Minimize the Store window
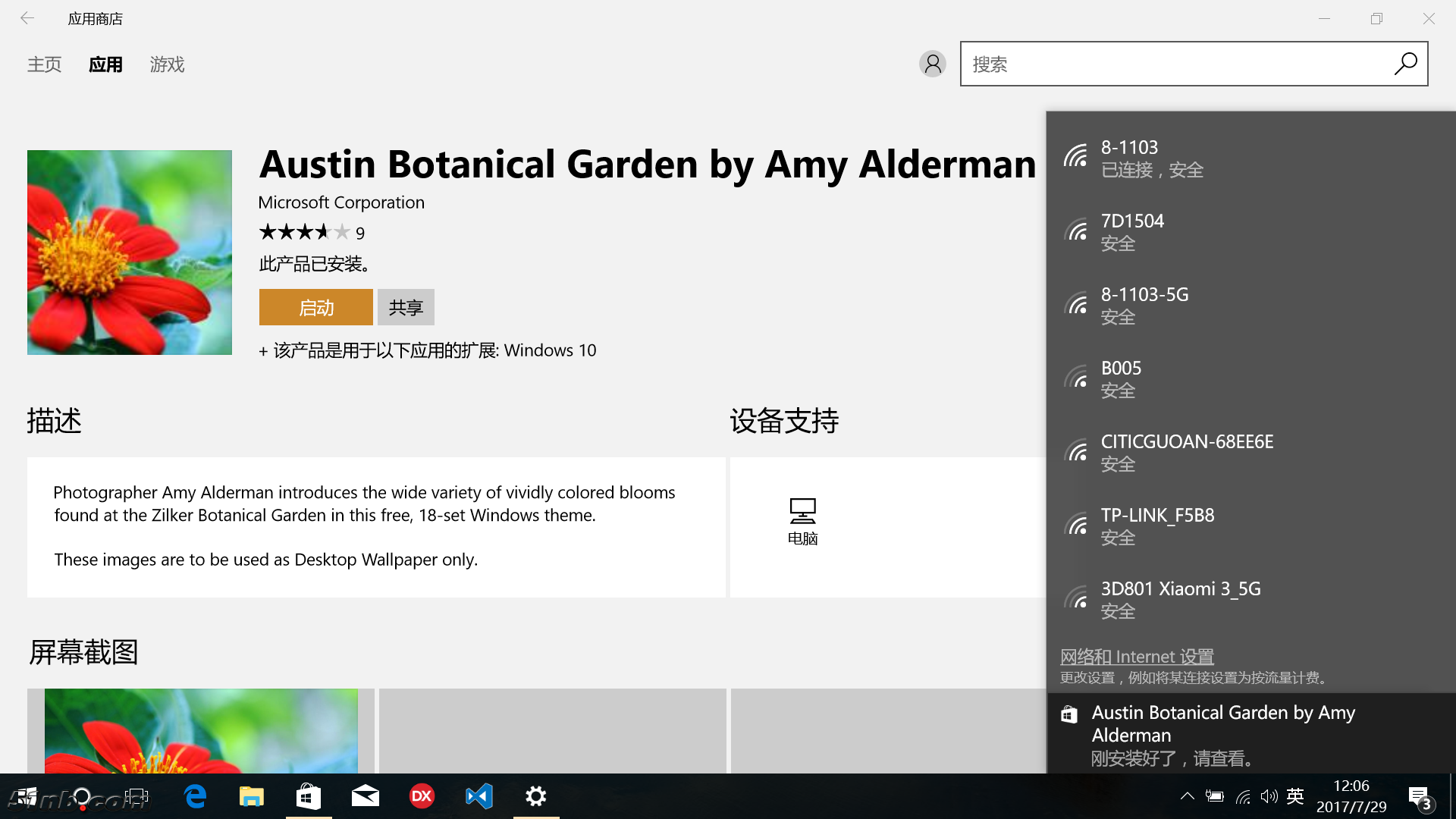 (x=1325, y=18)
